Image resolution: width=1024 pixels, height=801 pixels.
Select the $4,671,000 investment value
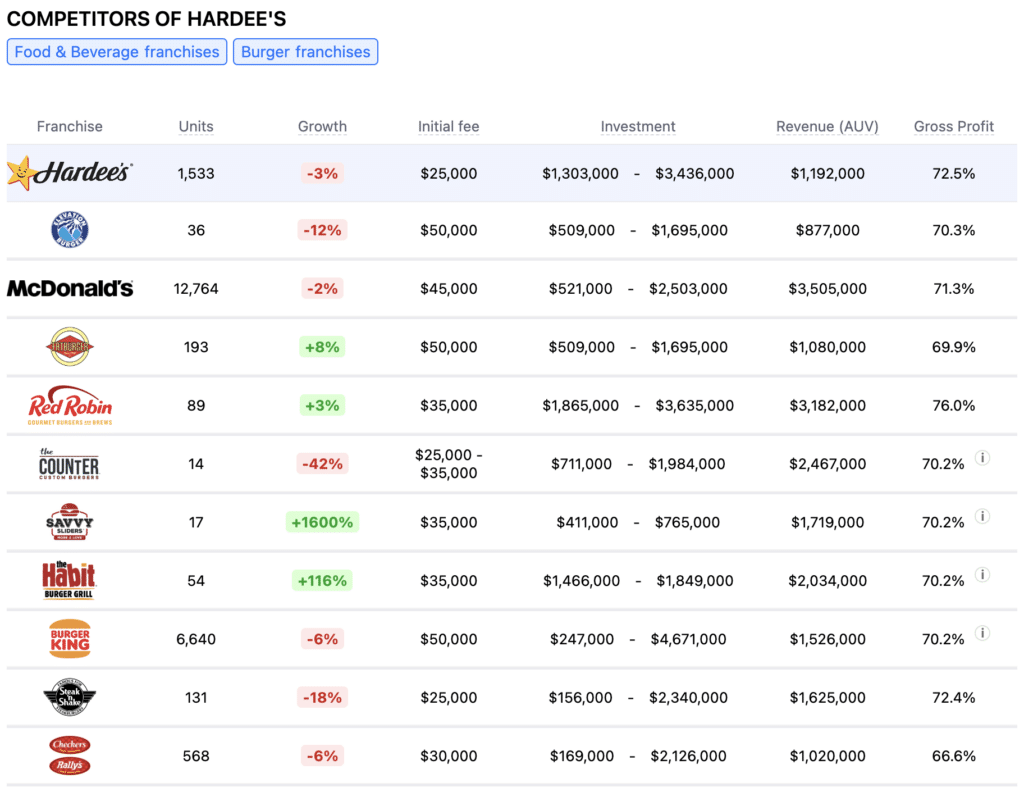click(x=688, y=639)
